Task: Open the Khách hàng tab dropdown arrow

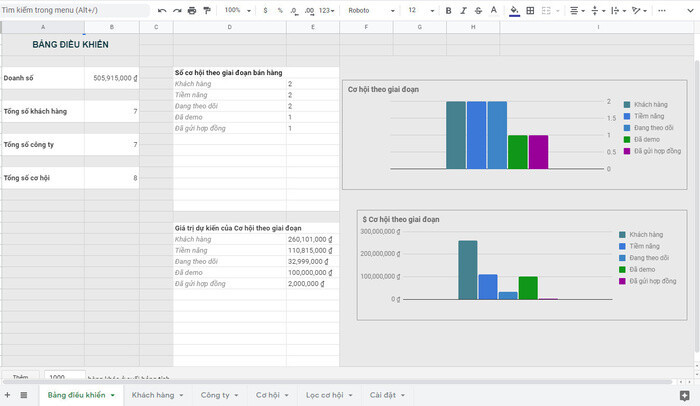Action: (181, 395)
